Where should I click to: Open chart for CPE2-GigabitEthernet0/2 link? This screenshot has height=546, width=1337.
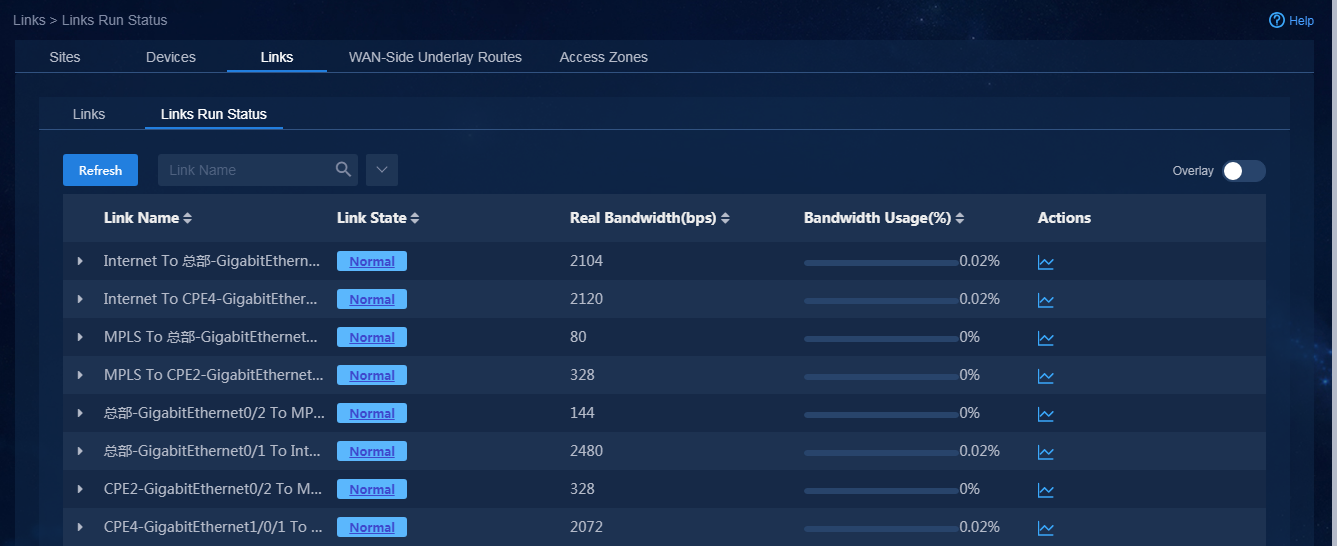tap(1046, 490)
